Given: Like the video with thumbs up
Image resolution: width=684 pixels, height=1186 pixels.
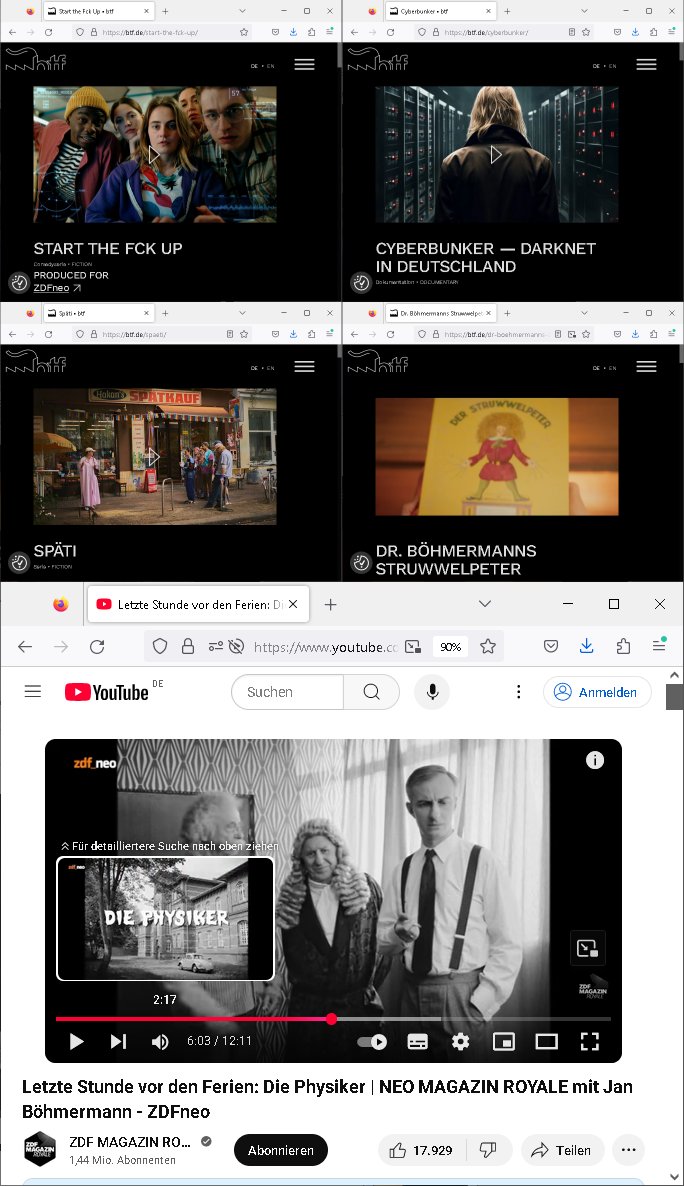Looking at the screenshot, I should 420,1150.
